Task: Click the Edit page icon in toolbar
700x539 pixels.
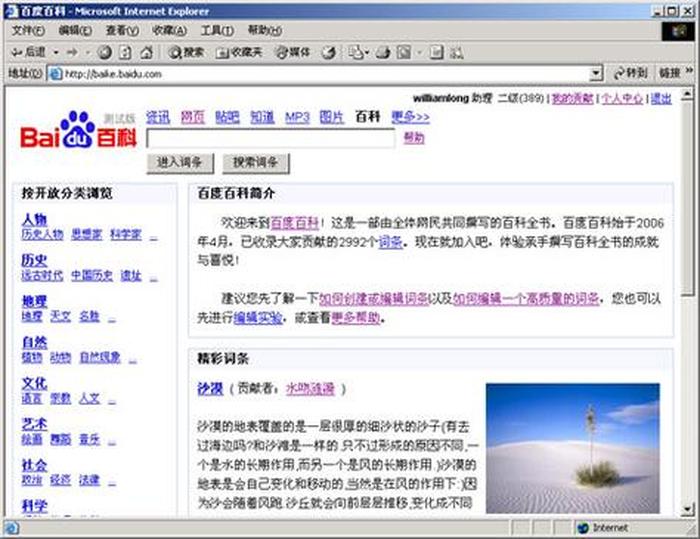Action: coord(404,53)
